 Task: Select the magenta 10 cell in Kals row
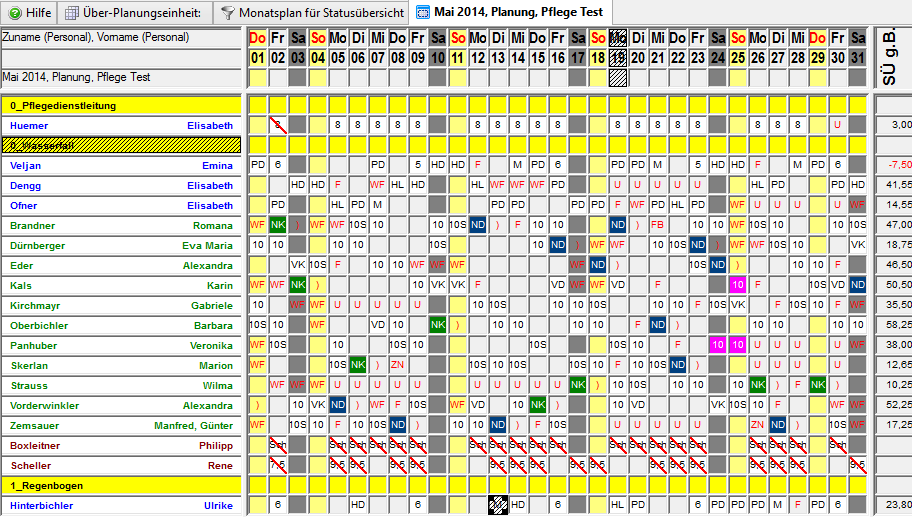pos(738,285)
